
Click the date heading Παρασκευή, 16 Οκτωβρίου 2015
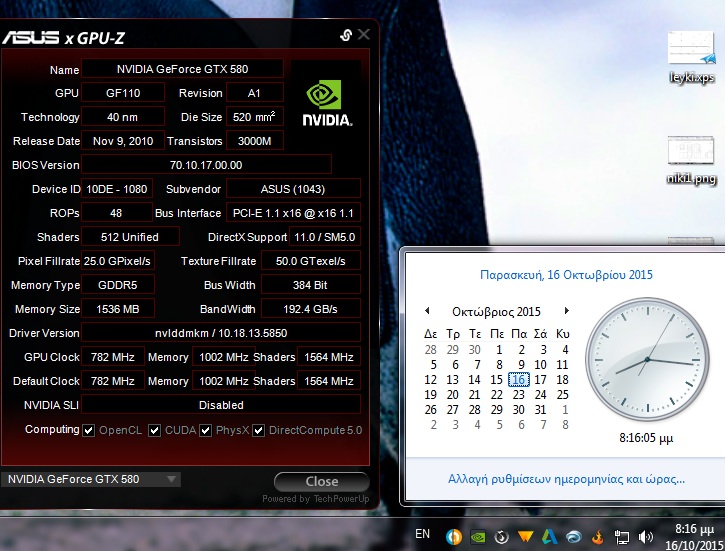(x=566, y=275)
